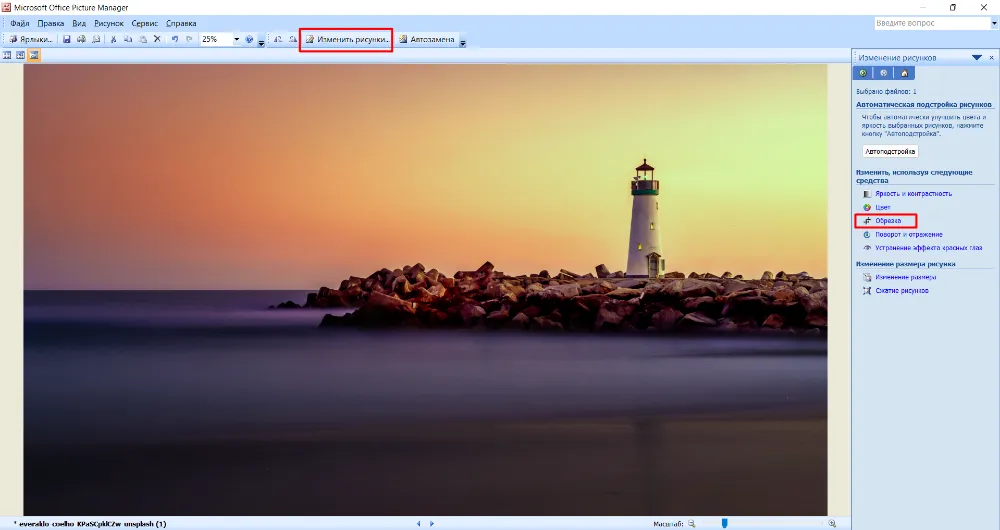The width and height of the screenshot is (1000, 530).
Task: Click the color wheel icon beside Цвет
Action: click(x=867, y=207)
